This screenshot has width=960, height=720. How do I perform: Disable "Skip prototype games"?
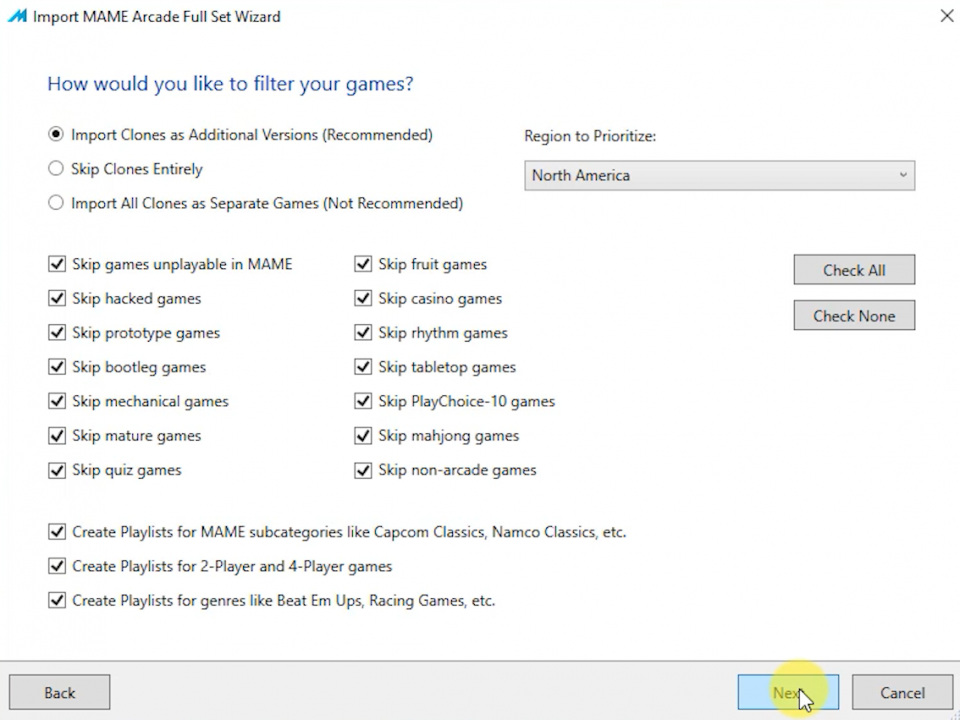coord(57,332)
